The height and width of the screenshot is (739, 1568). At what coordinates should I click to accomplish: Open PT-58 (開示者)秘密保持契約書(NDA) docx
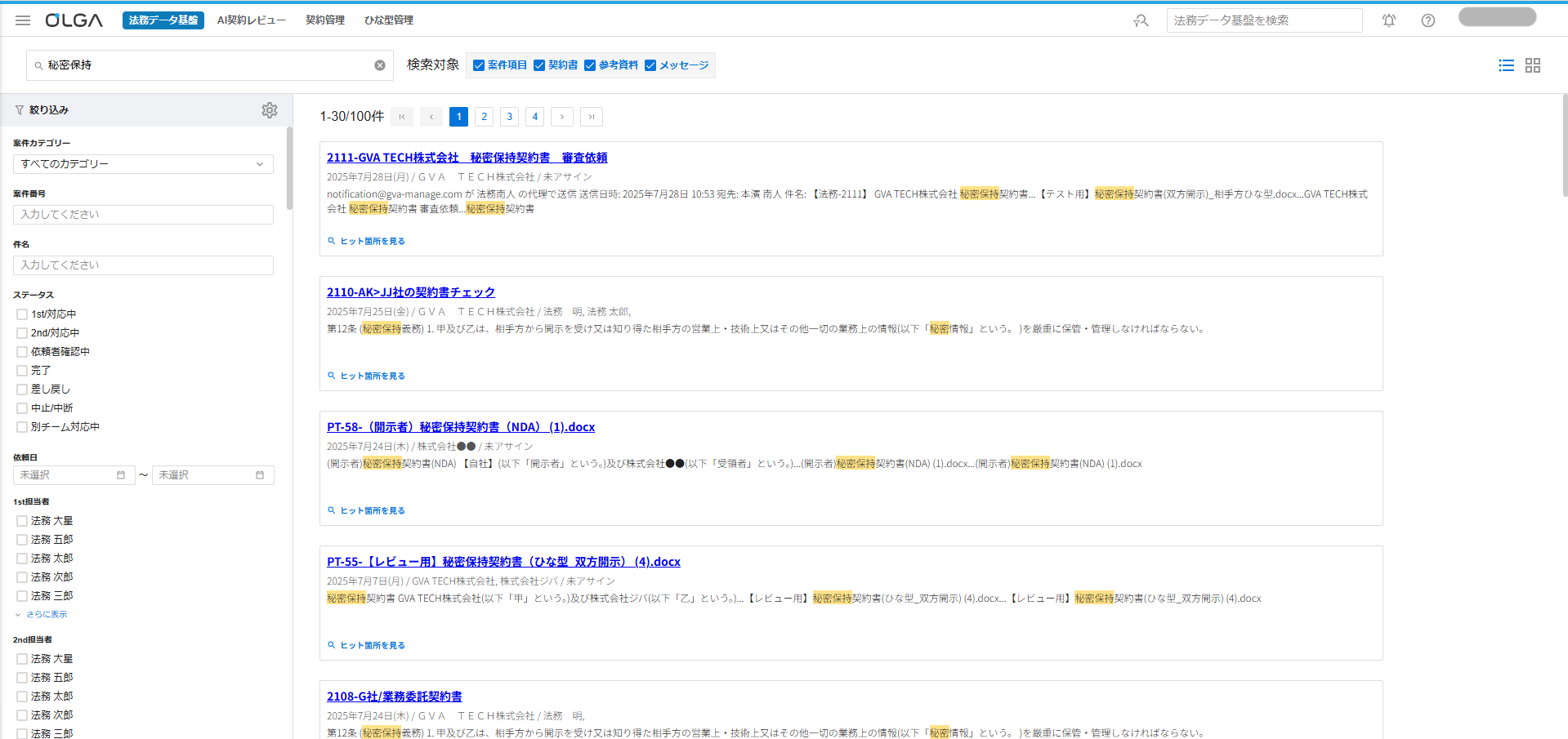(461, 427)
